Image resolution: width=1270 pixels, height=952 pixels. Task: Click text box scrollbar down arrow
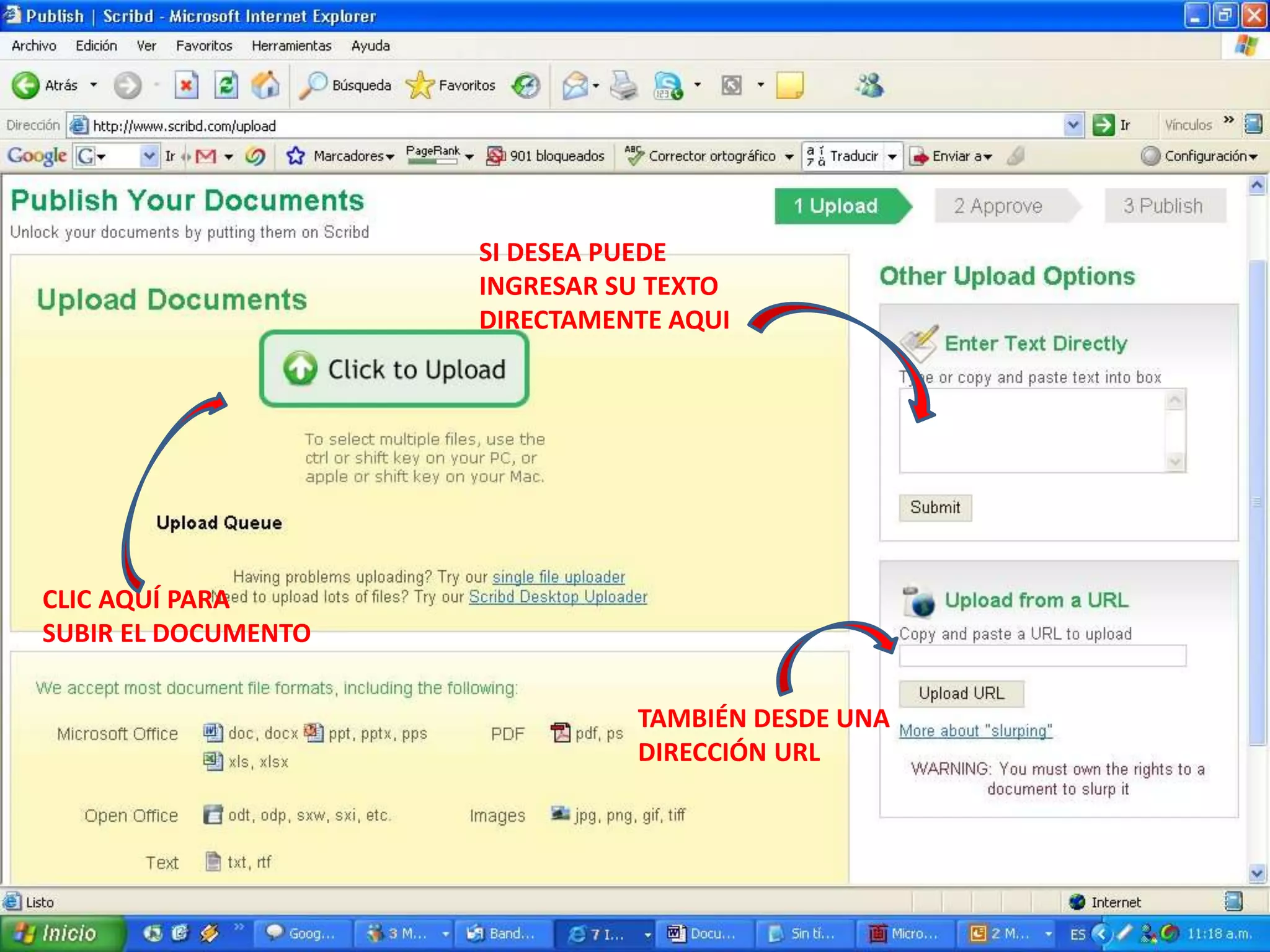click(1176, 462)
